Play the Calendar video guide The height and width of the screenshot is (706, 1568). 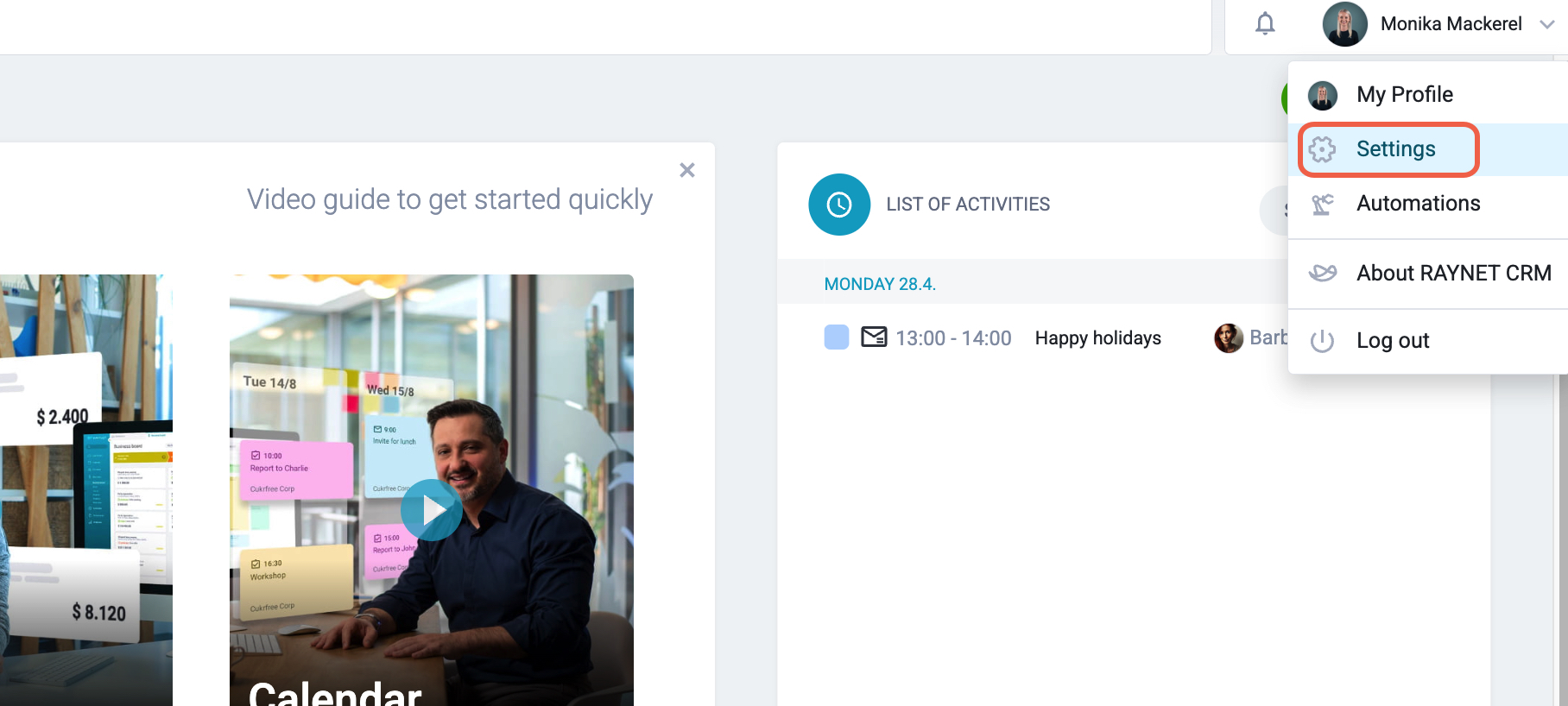[x=432, y=510]
